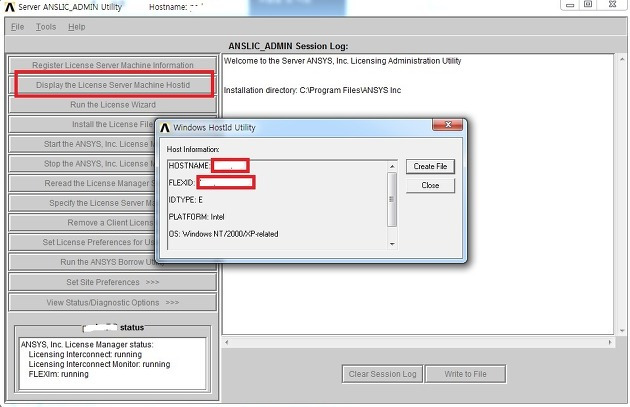Click Register License Server Machine Information
This screenshot has width=630, height=407.
pyautogui.click(x=112, y=65)
